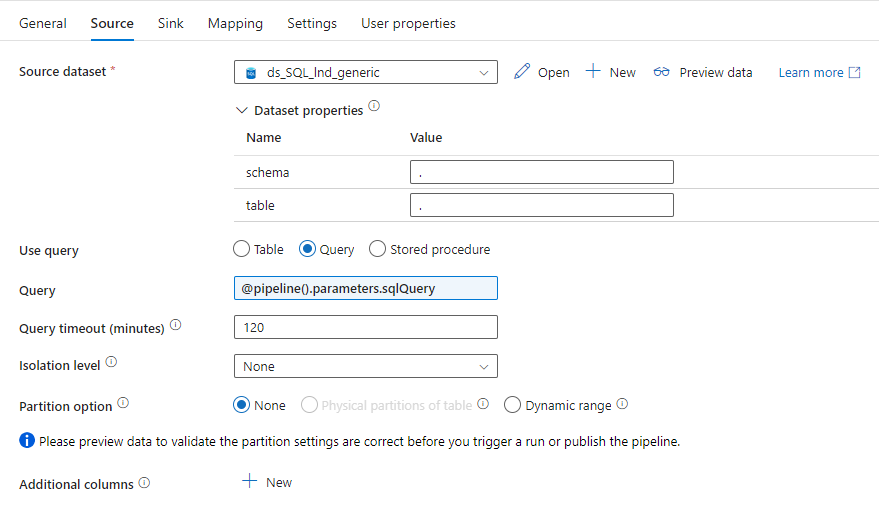Click the Query timeout info icon

[176, 325]
